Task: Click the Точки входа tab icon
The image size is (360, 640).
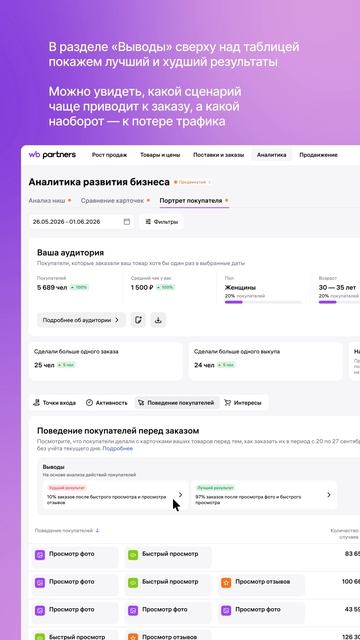Action: 37,402
